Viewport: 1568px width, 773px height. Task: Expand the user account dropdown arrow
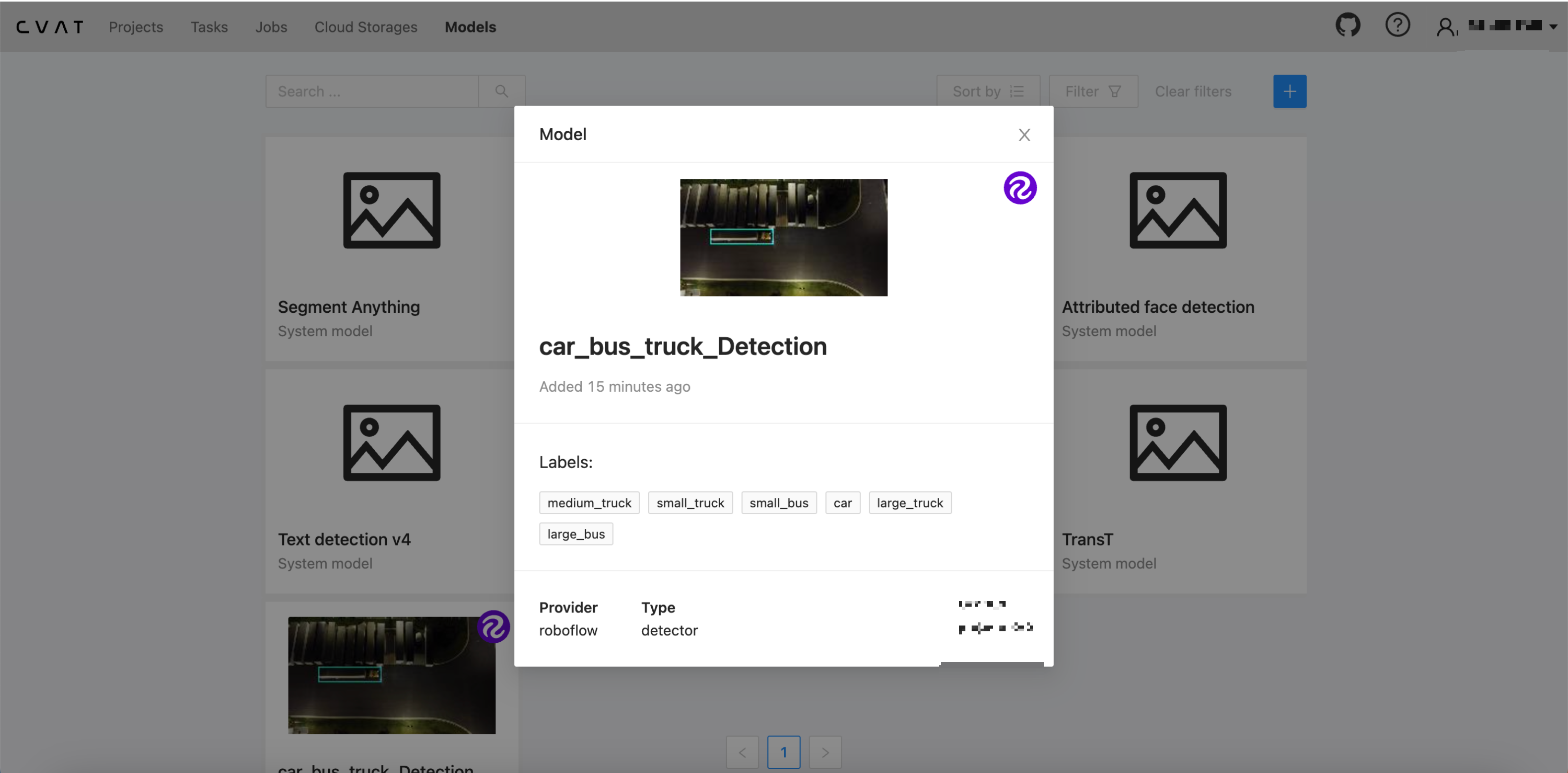[1553, 27]
